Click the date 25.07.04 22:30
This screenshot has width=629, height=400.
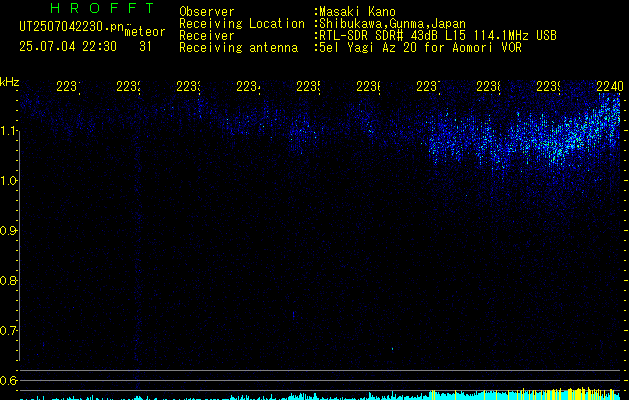[x=68, y=47]
